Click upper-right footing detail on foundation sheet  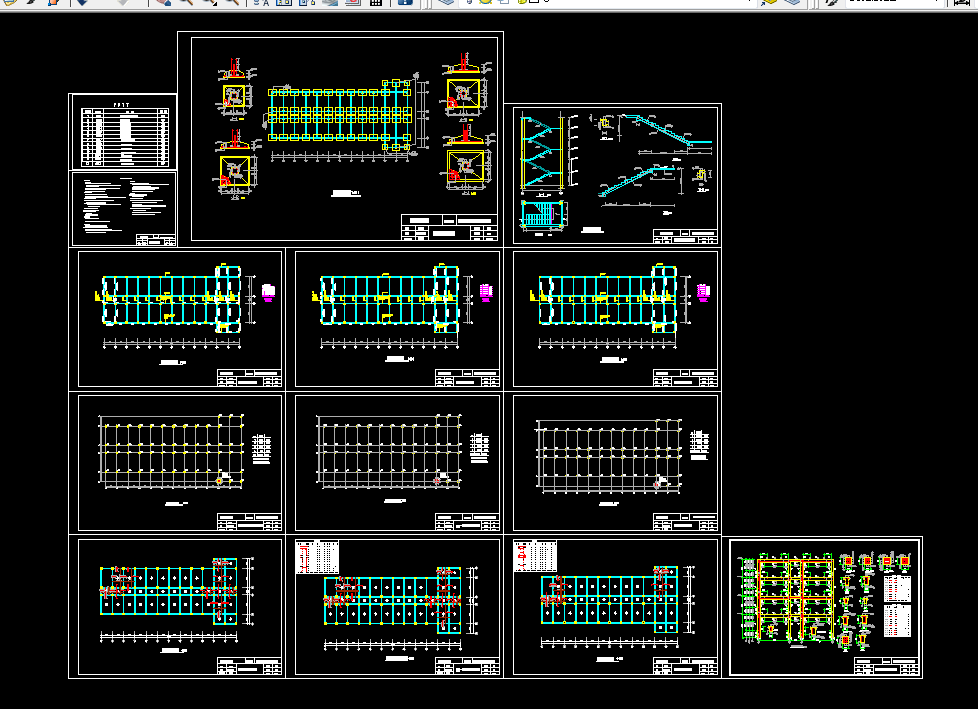click(467, 85)
